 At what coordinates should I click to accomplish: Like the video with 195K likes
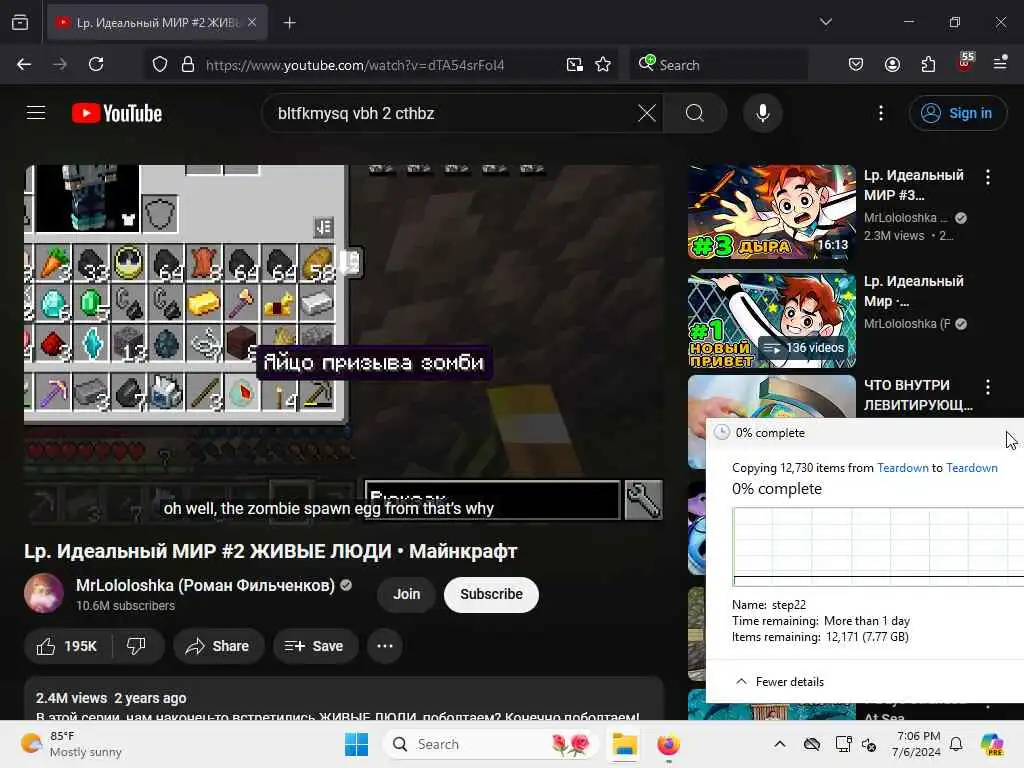pos(67,646)
